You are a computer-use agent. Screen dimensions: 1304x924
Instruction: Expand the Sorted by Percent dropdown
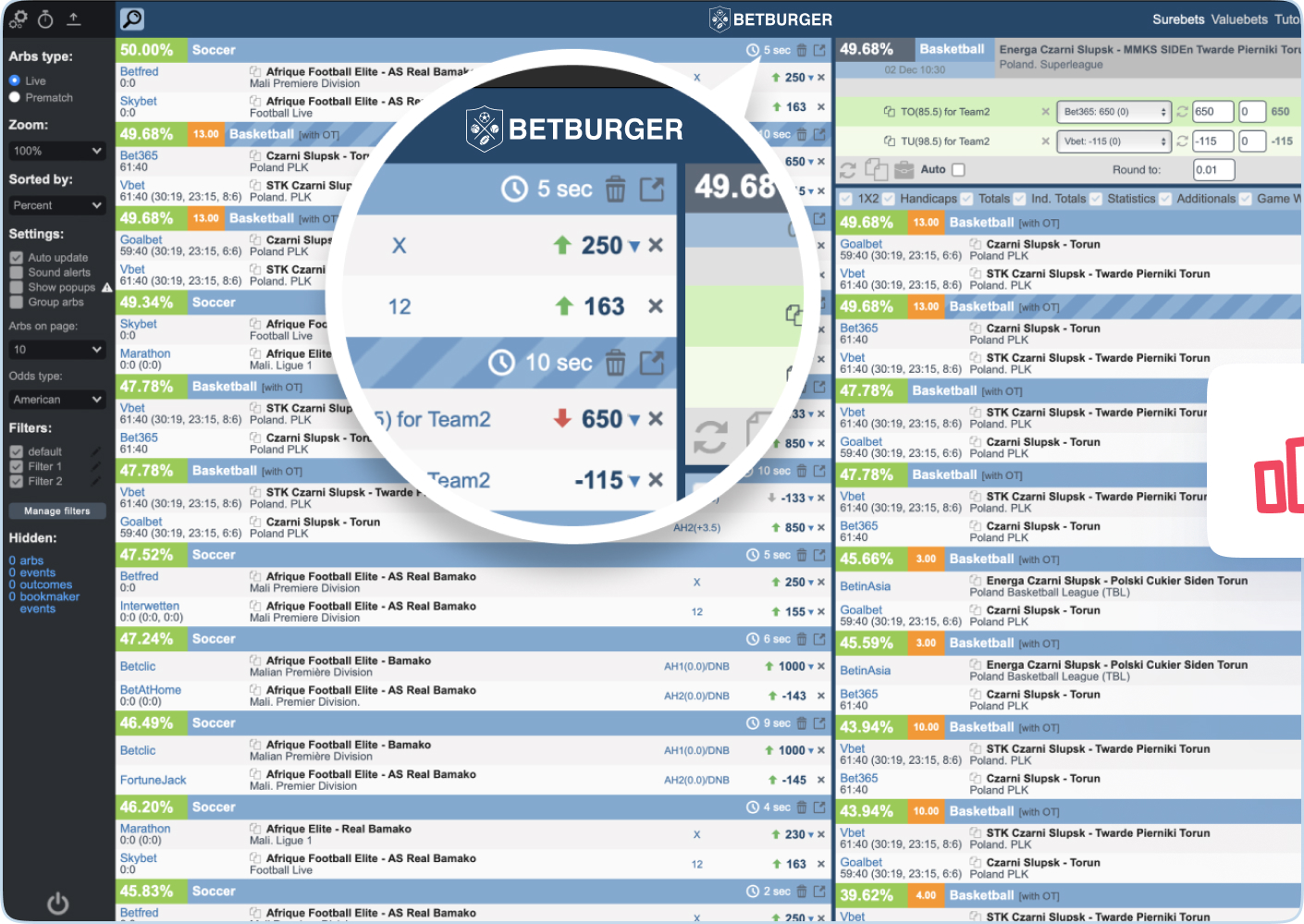coord(56,205)
